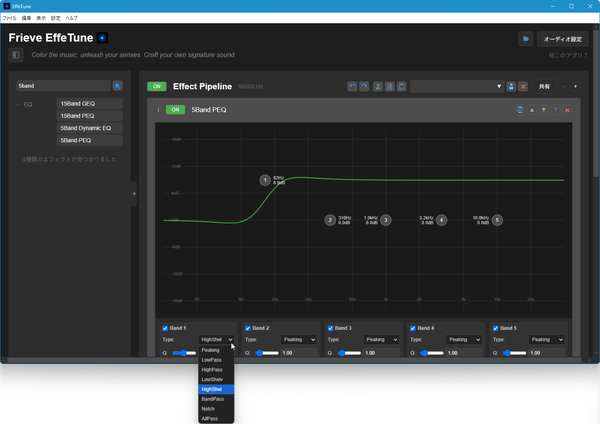The width and height of the screenshot is (600, 424).
Task: Remove the 5Band PEQ effect
Action: click(x=567, y=110)
